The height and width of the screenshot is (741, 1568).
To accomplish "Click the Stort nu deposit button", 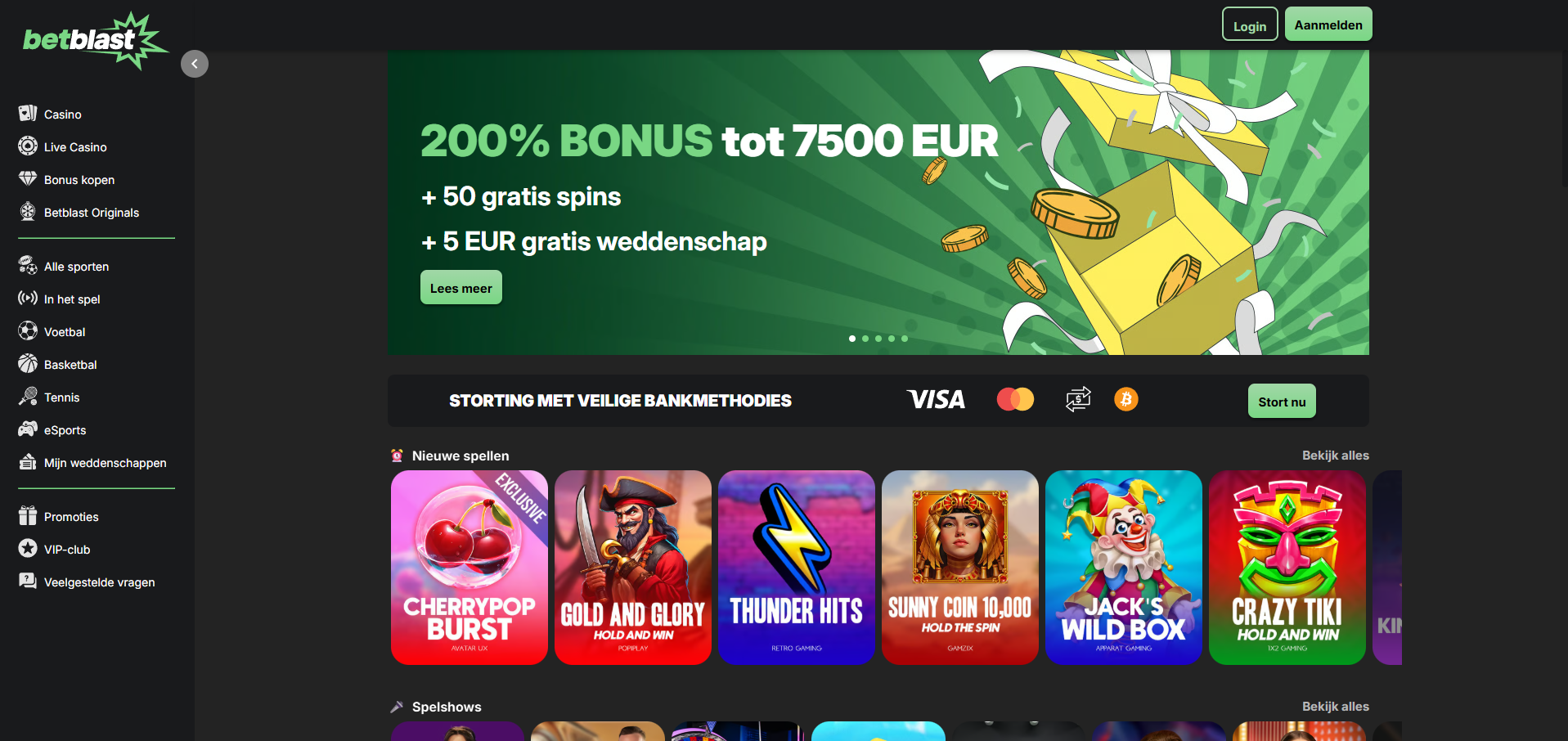I will coord(1282,402).
